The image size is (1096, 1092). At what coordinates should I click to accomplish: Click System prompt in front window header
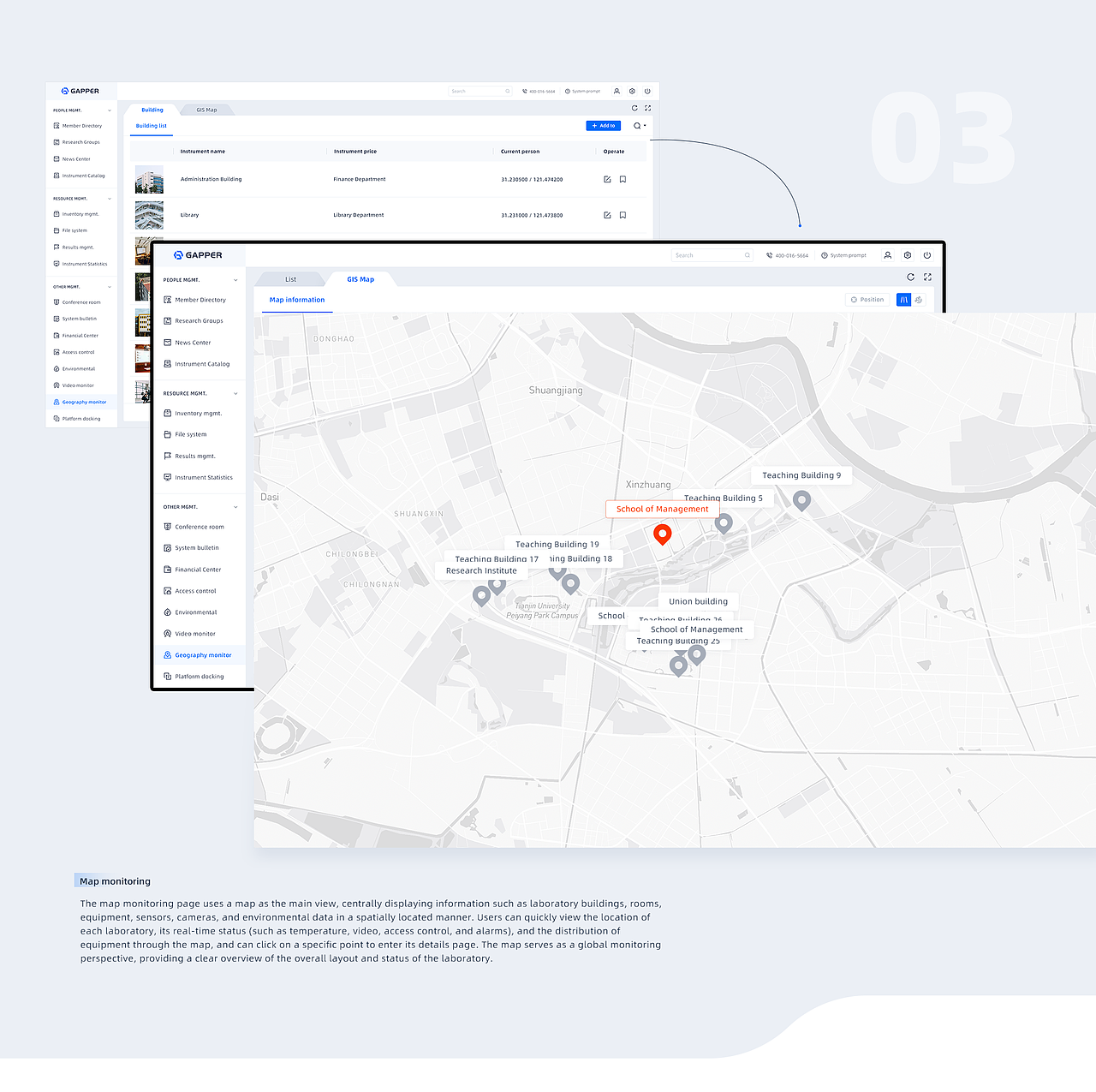pos(843,255)
